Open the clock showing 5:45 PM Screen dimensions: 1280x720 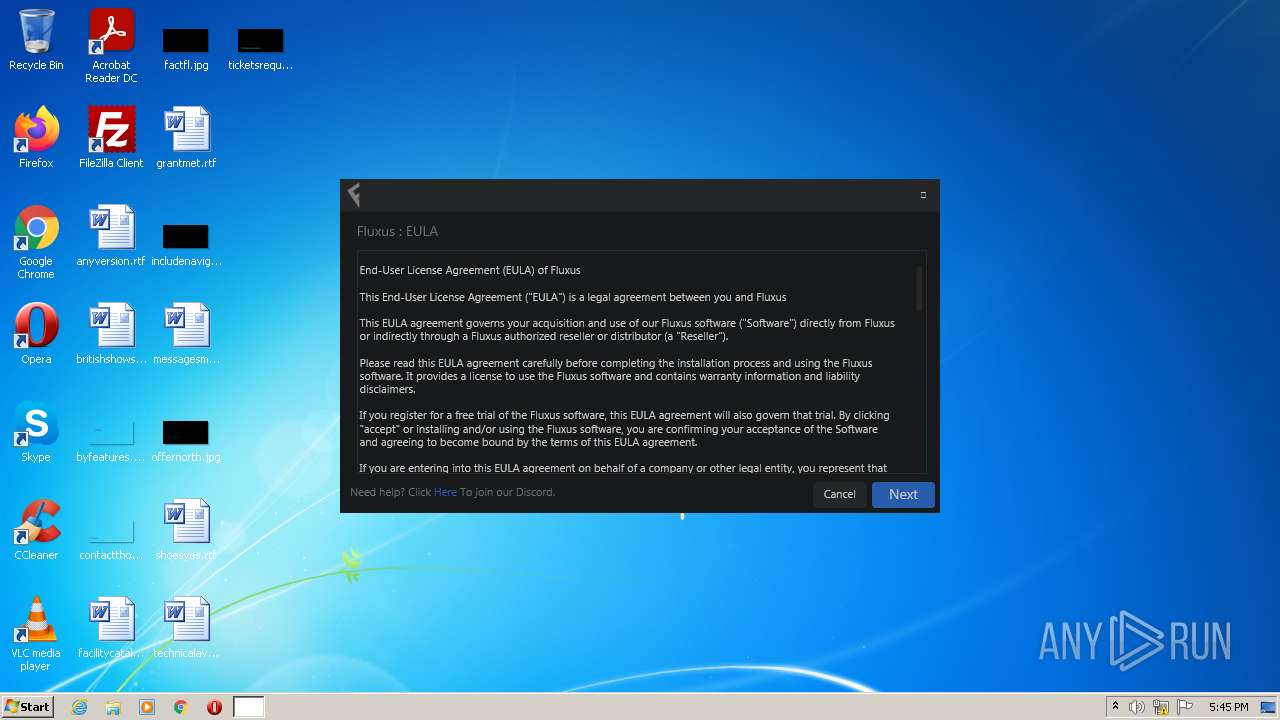point(1228,707)
